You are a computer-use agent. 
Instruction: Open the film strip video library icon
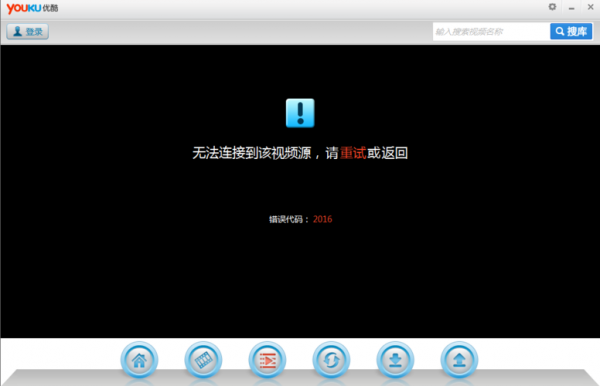coord(203,360)
